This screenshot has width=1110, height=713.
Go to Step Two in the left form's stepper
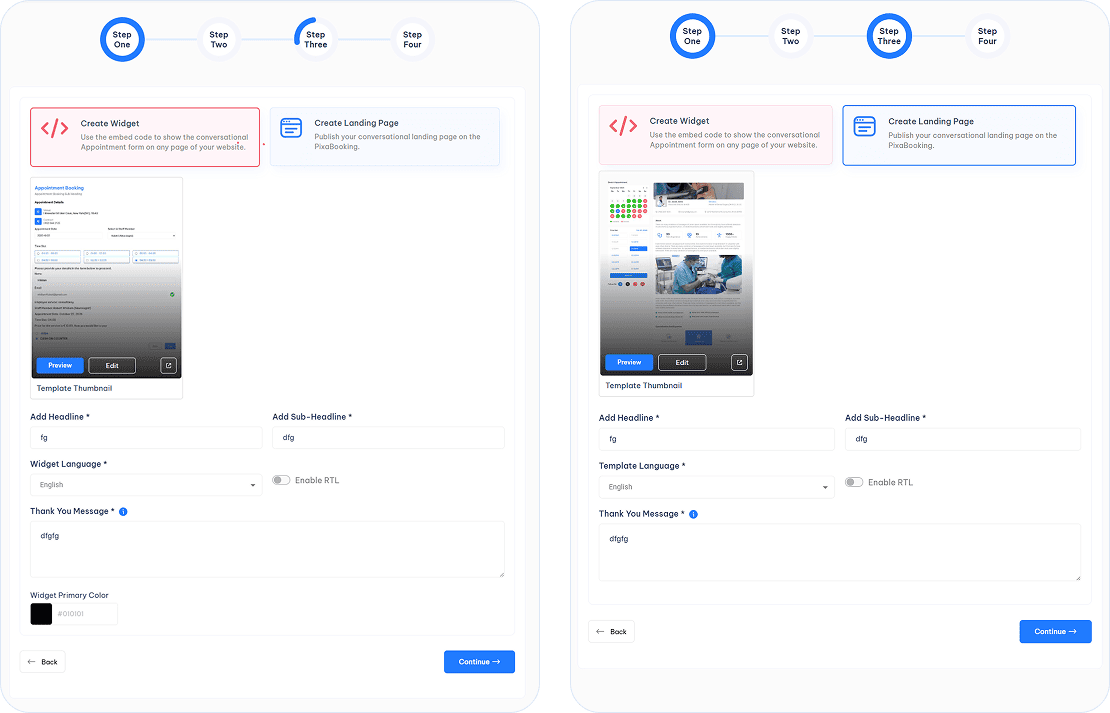[218, 40]
